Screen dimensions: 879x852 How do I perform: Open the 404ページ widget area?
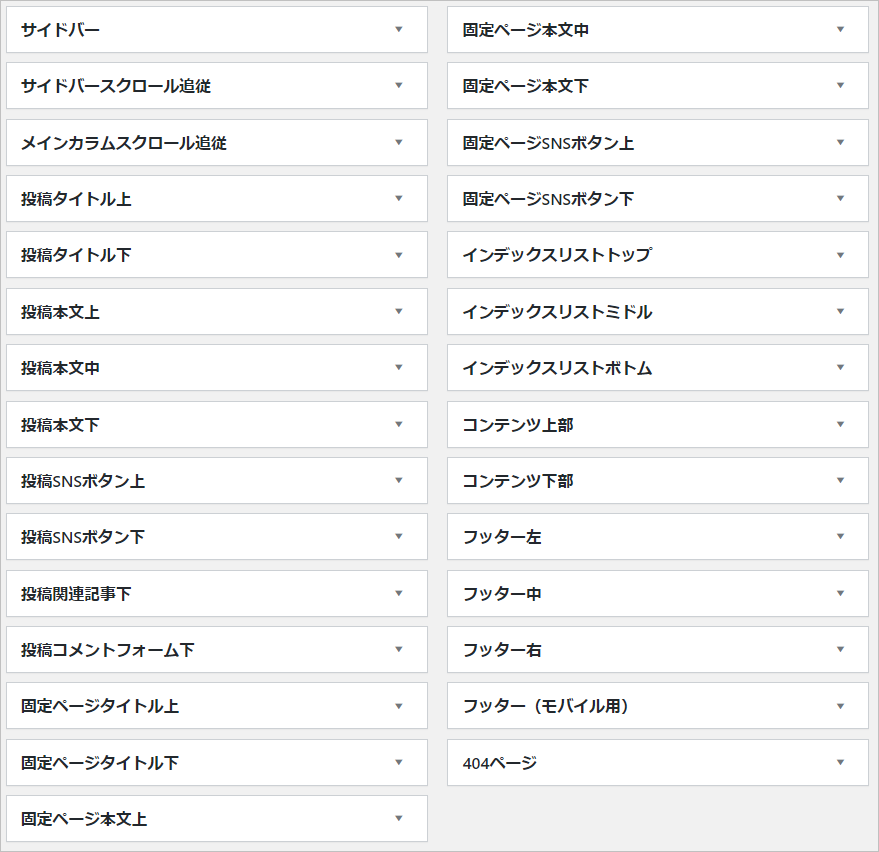point(658,762)
